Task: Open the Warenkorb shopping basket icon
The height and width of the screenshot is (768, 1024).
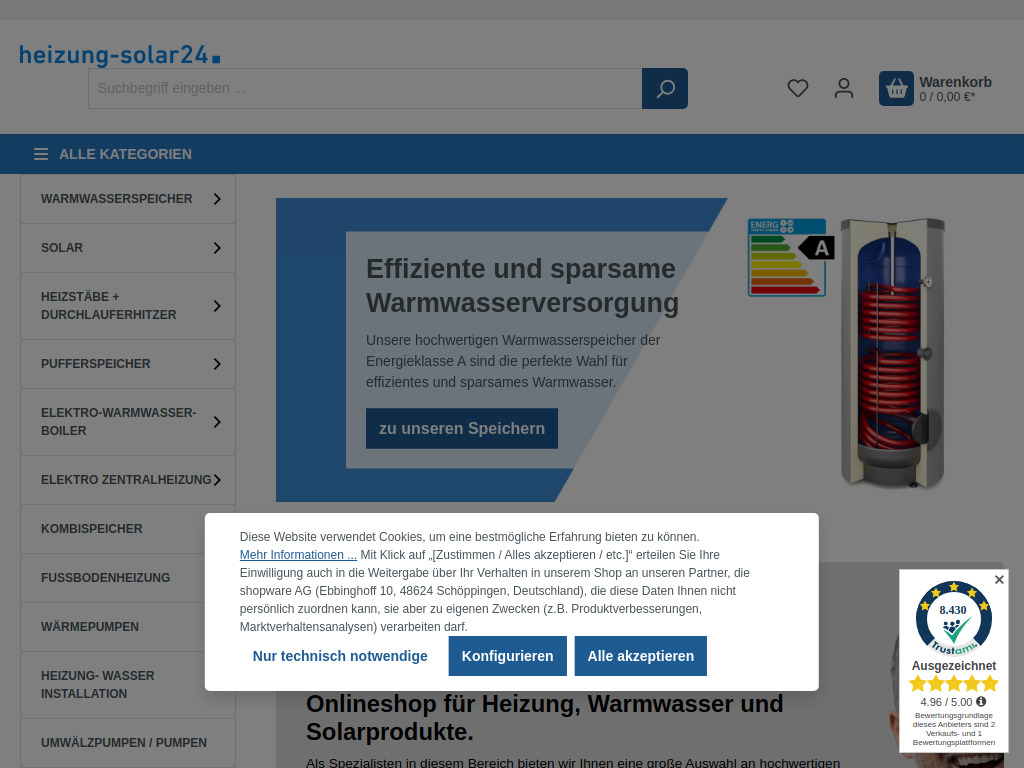Action: point(895,88)
